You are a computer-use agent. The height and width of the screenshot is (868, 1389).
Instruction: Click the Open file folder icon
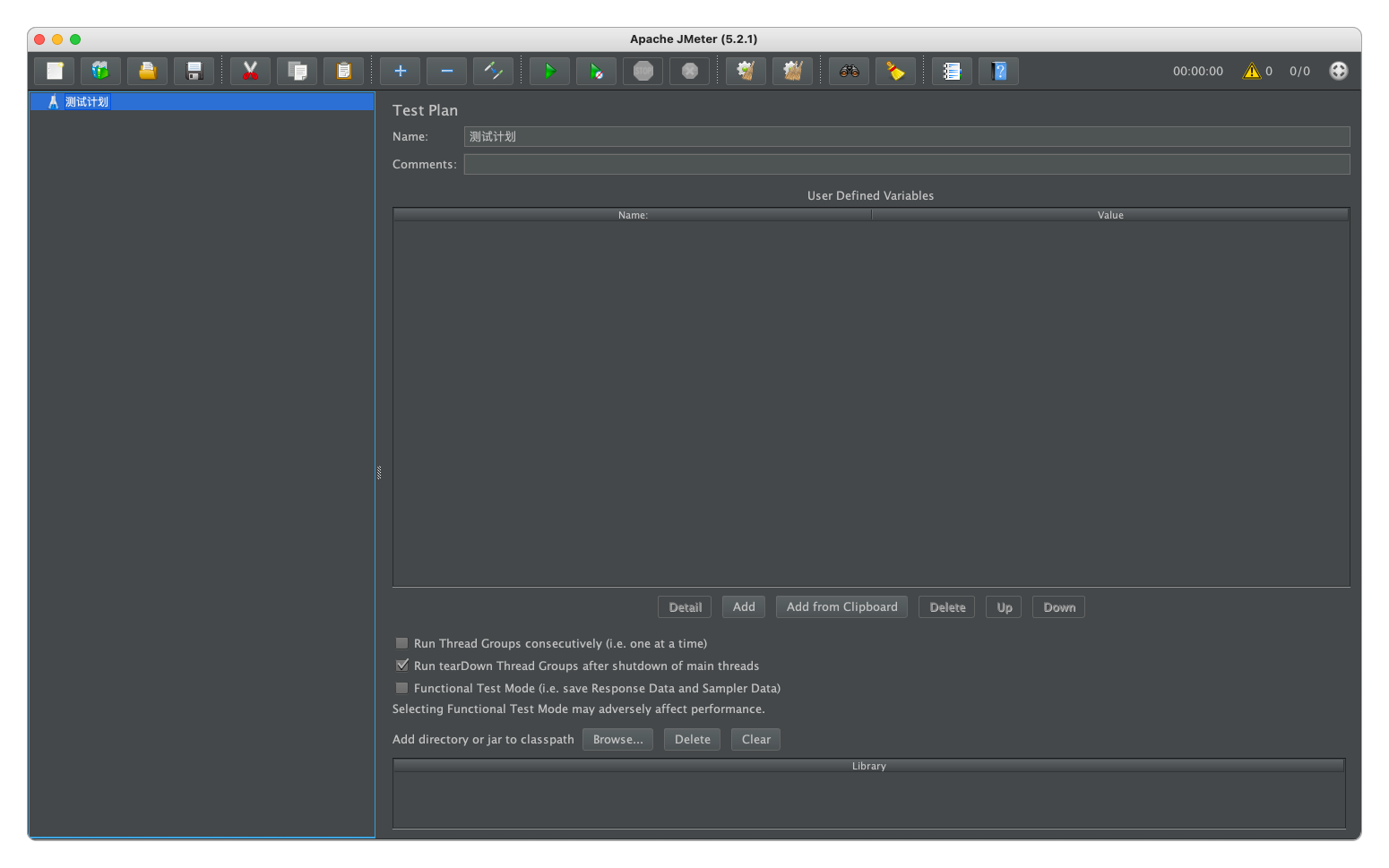tap(147, 71)
